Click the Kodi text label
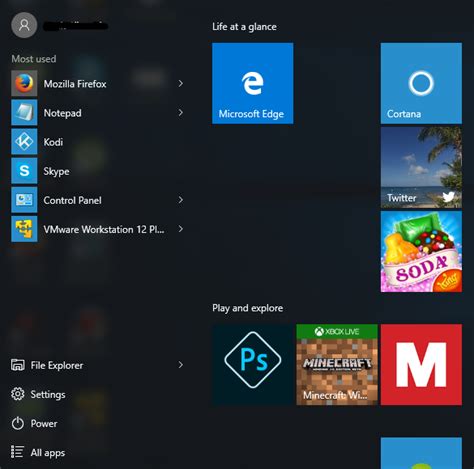Screen dimensions: 474x469 coord(53,142)
